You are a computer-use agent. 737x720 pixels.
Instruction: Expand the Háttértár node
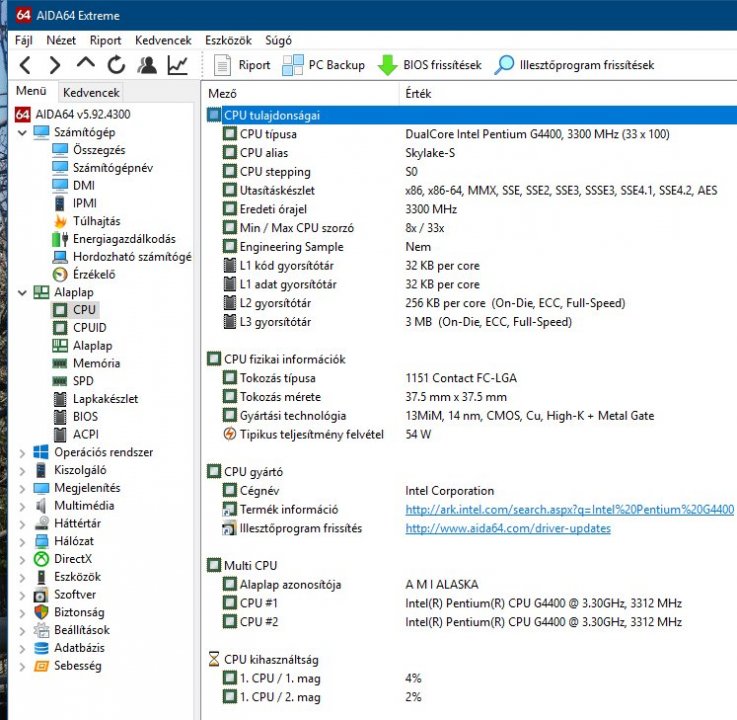[22, 524]
